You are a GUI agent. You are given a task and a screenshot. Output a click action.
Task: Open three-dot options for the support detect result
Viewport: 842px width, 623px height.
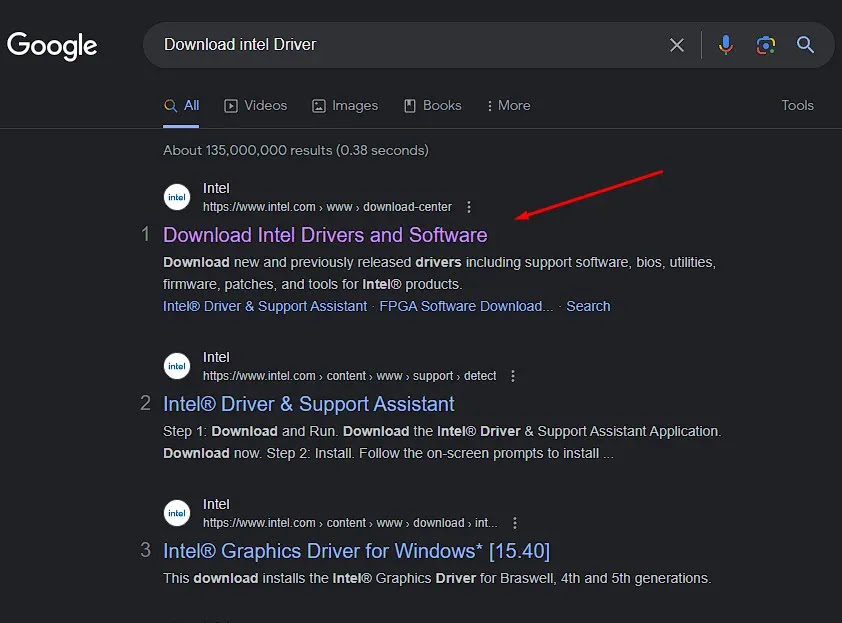[x=513, y=376]
